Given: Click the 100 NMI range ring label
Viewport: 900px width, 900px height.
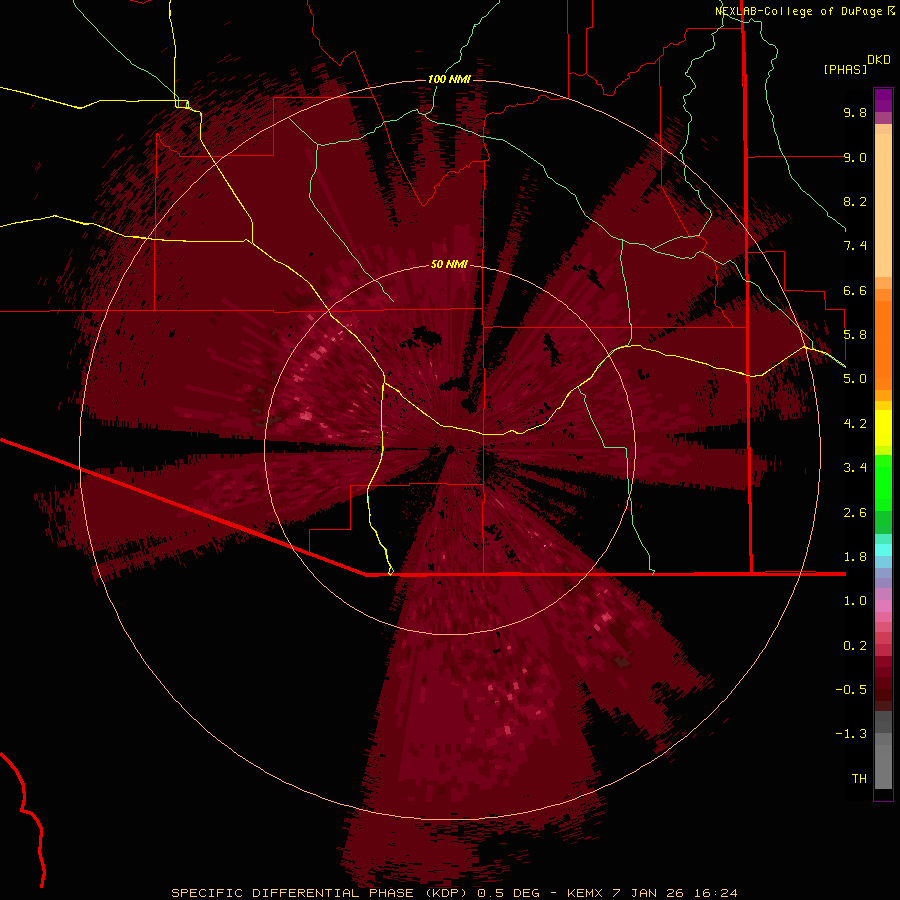Looking at the screenshot, I should [449, 79].
